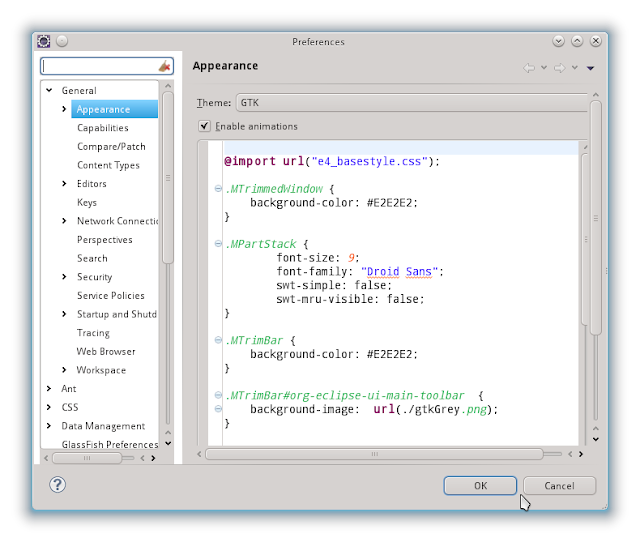640x542 pixels.
Task: Open the Search preferences page
Action: coord(92,258)
